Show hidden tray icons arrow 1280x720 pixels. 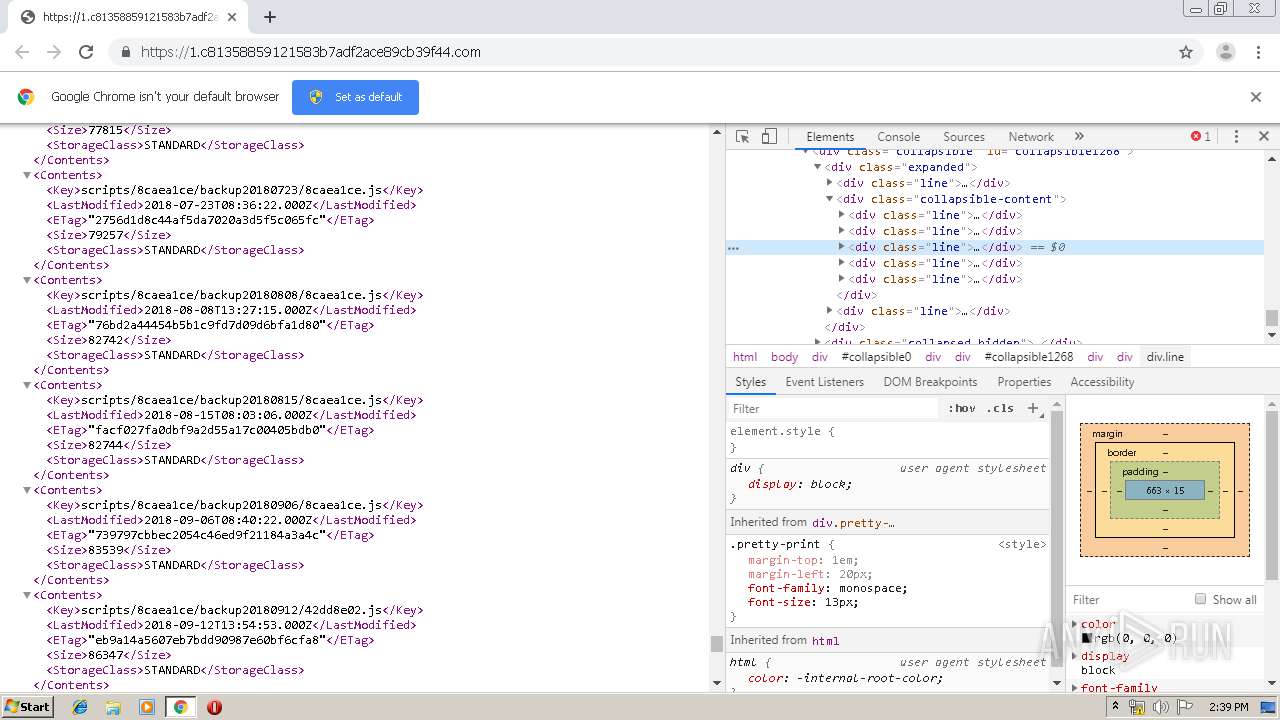pyautogui.click(x=1116, y=706)
